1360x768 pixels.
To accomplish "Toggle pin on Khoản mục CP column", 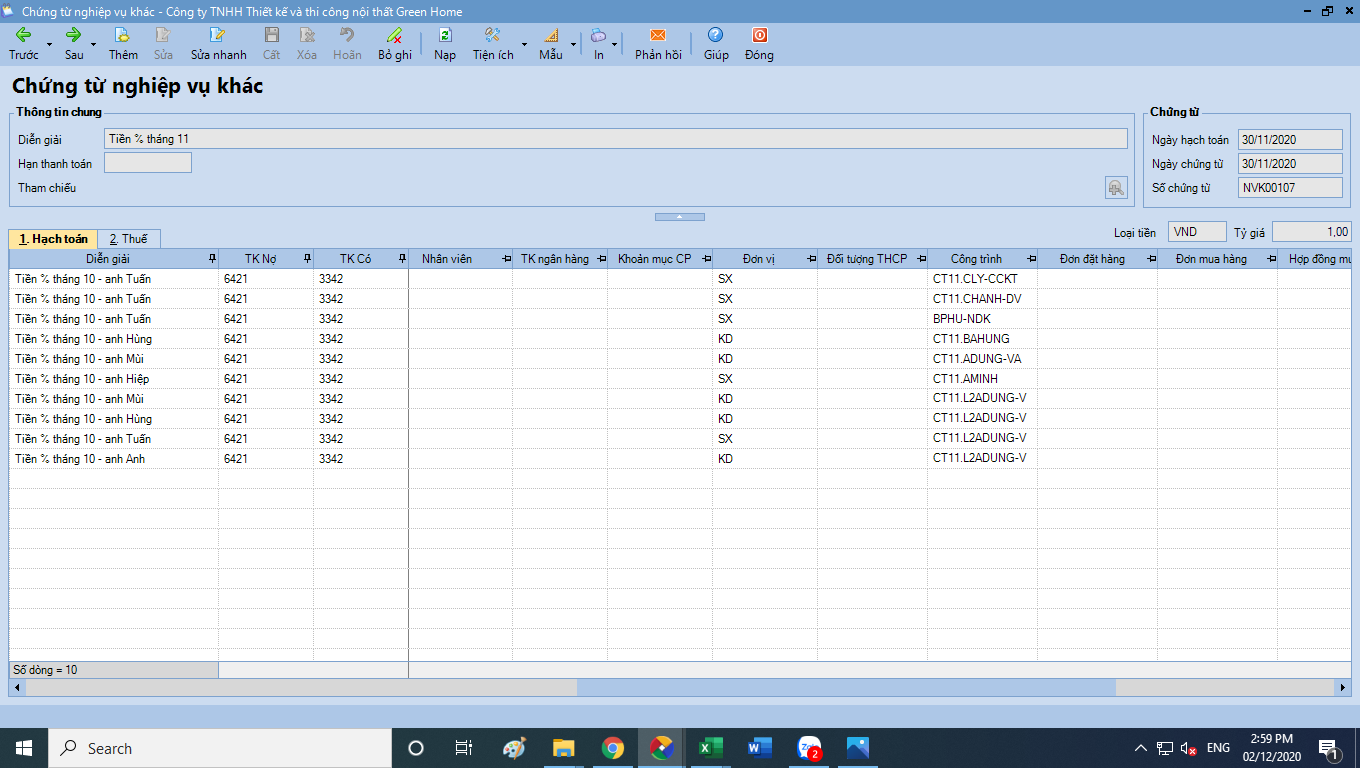I will click(706, 259).
